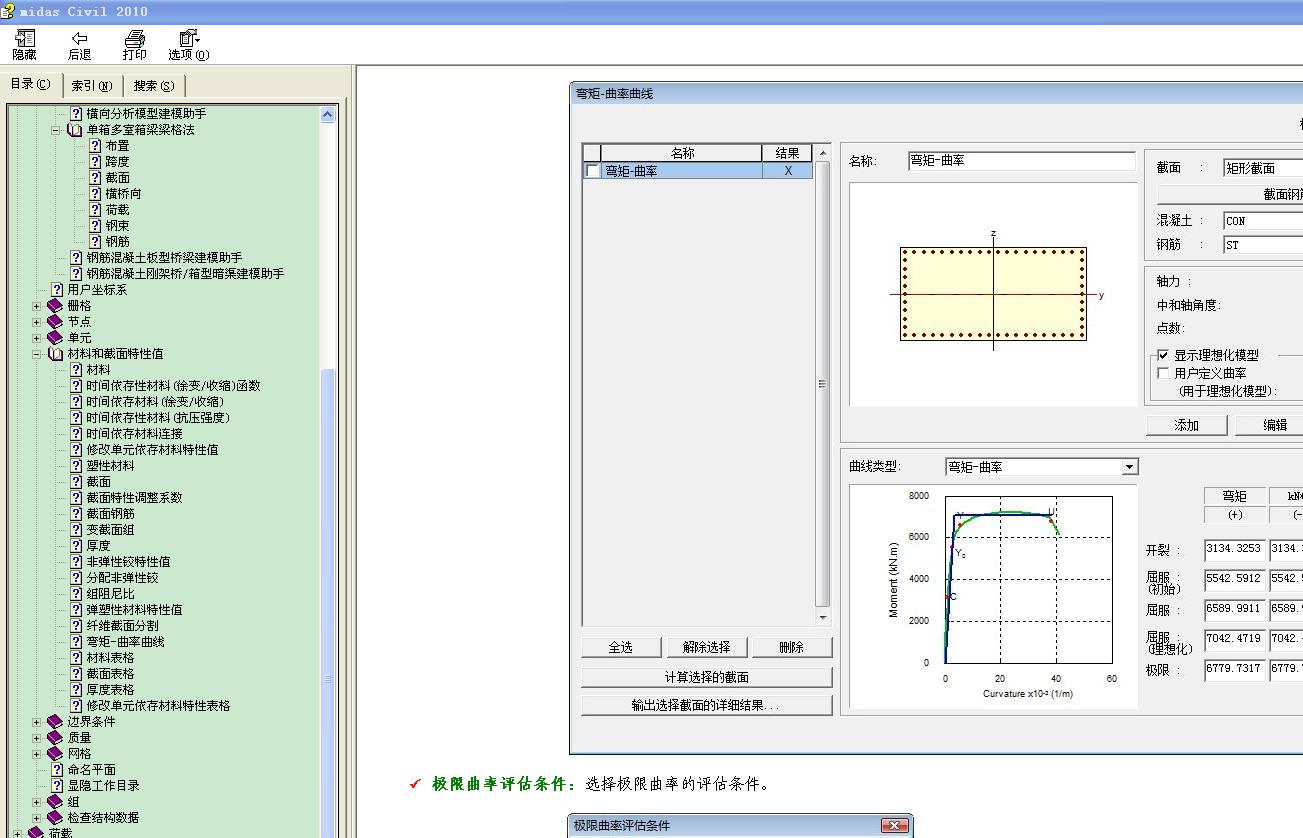Expand the 单元 tree node
Viewport: 1303px width, 838px height.
[37, 338]
